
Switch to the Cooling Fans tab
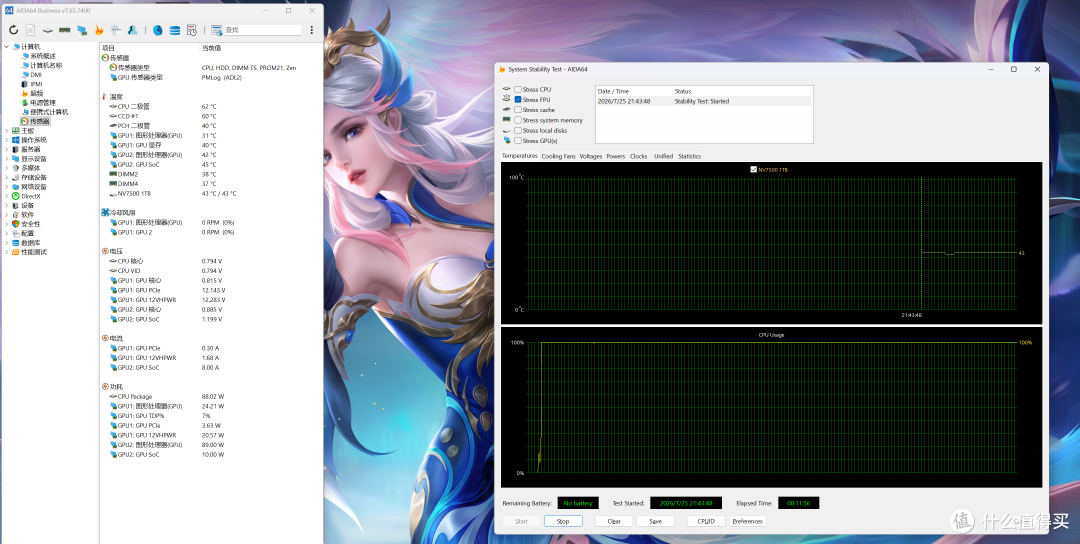click(x=558, y=156)
